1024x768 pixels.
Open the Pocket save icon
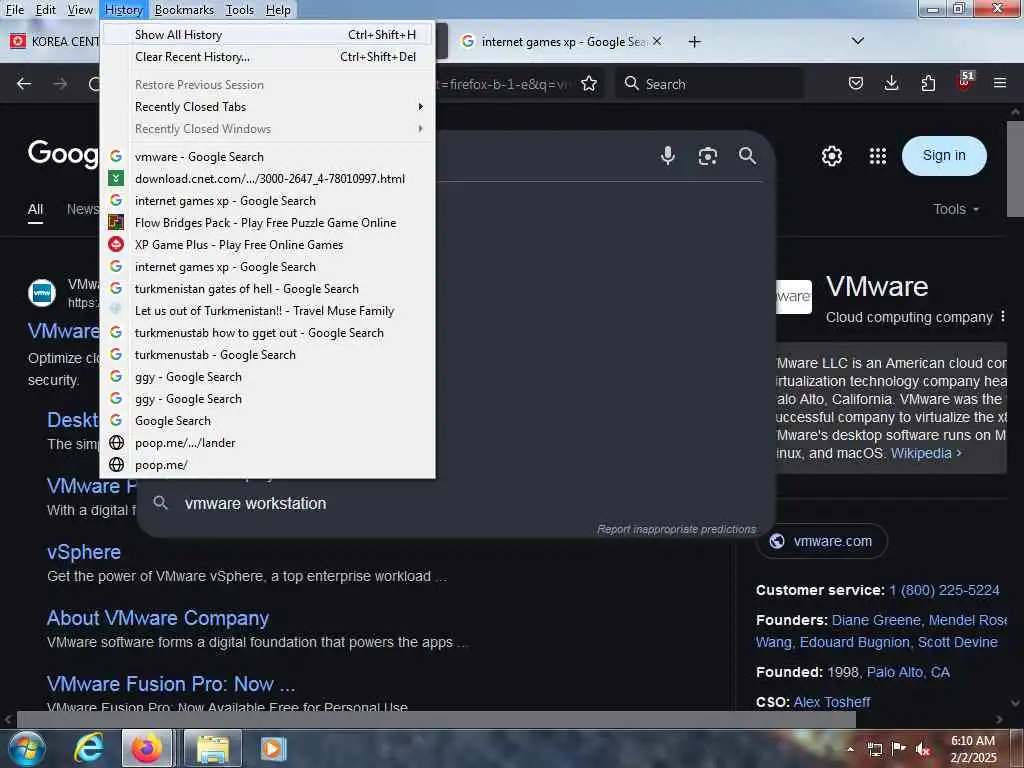856,84
